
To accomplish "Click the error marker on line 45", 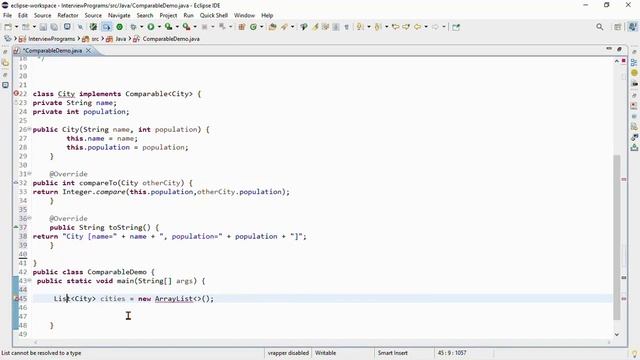I will pos(16,298).
